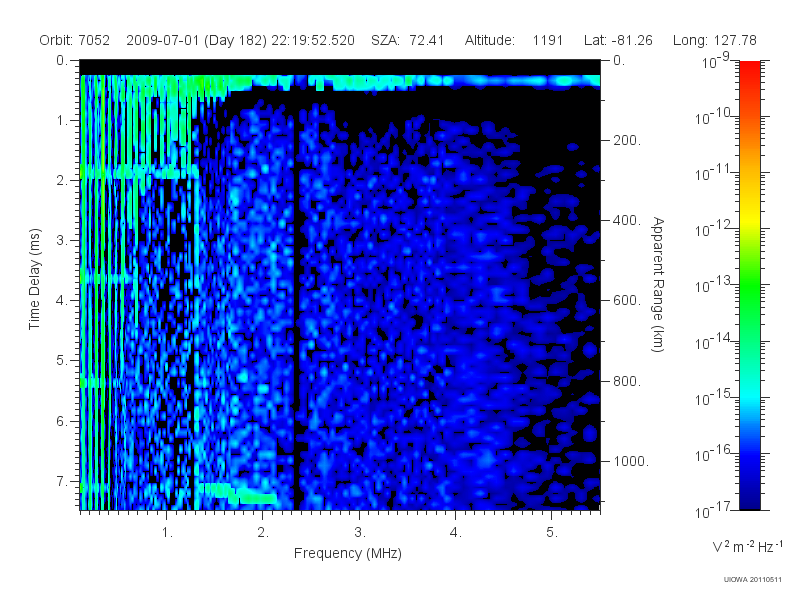This screenshot has width=800, height=600.
Task: Click the date '2009-07-01 (Day 182)' text
Action: click(196, 40)
